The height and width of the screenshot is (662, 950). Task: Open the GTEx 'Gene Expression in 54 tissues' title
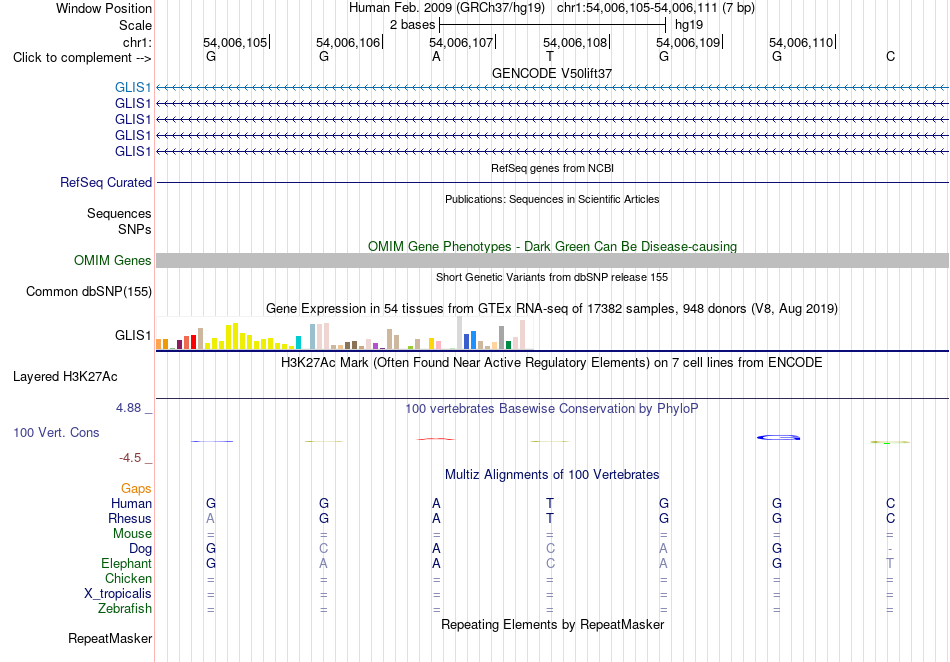552,308
